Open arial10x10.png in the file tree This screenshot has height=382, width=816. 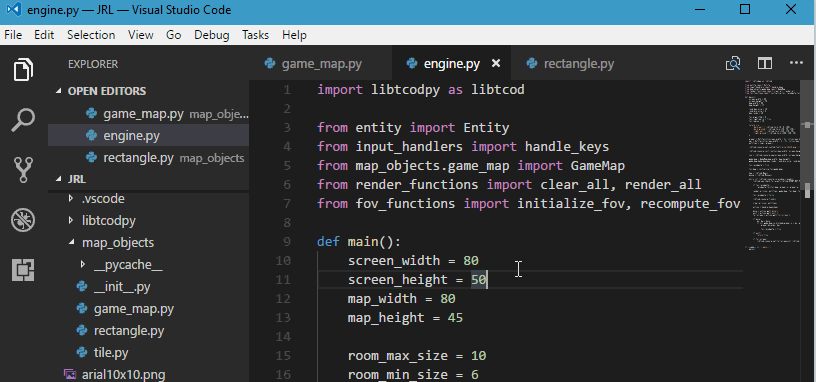(x=148, y=374)
